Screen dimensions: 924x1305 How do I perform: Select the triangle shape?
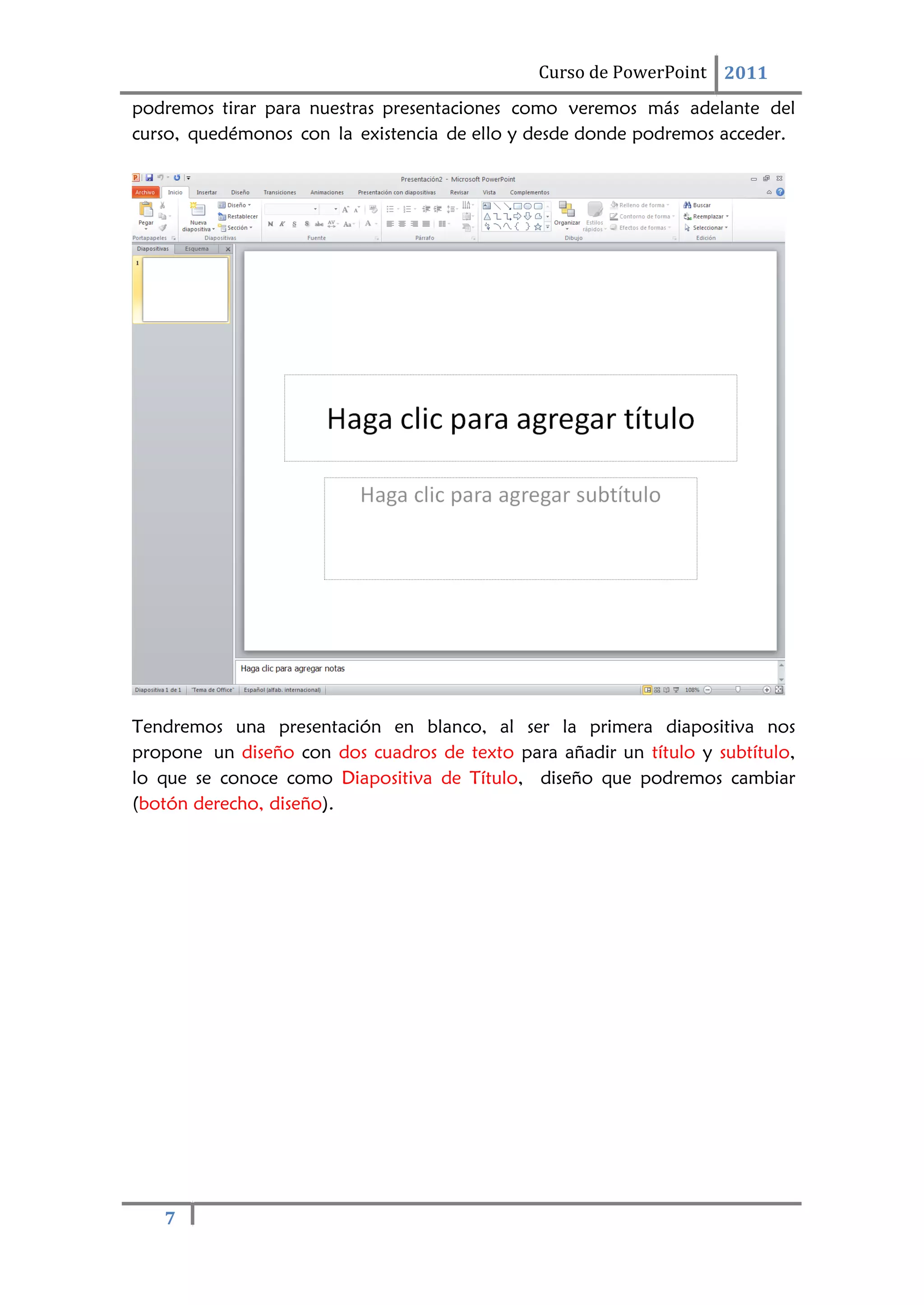[487, 216]
